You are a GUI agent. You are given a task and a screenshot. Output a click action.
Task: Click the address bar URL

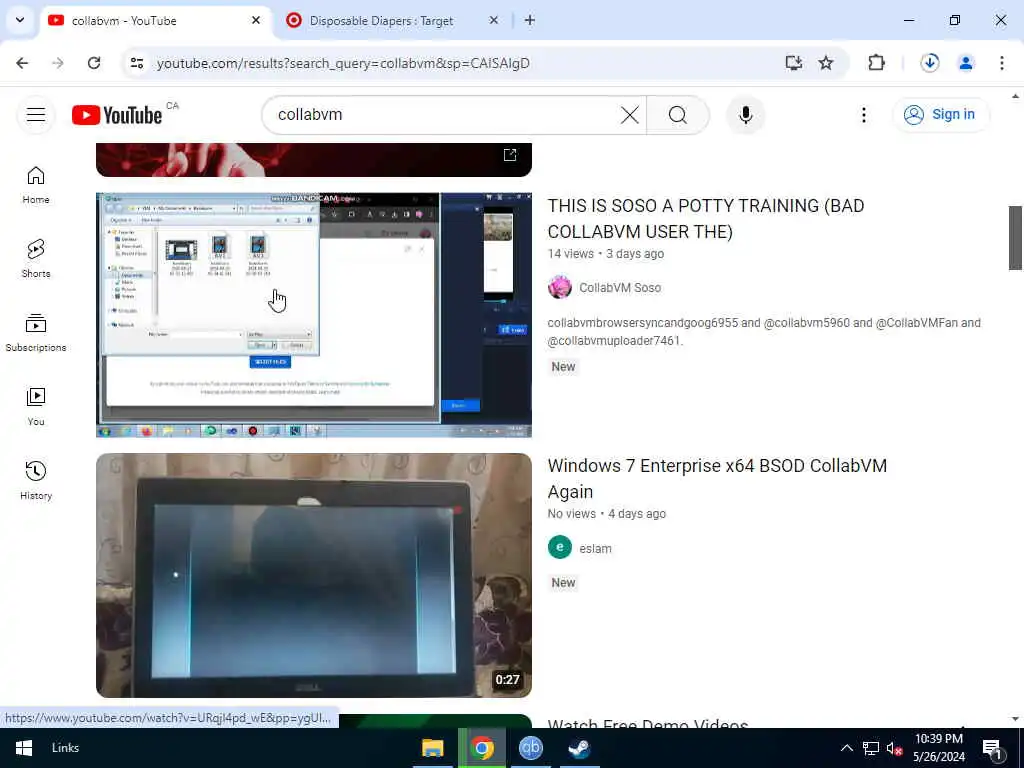[344, 63]
